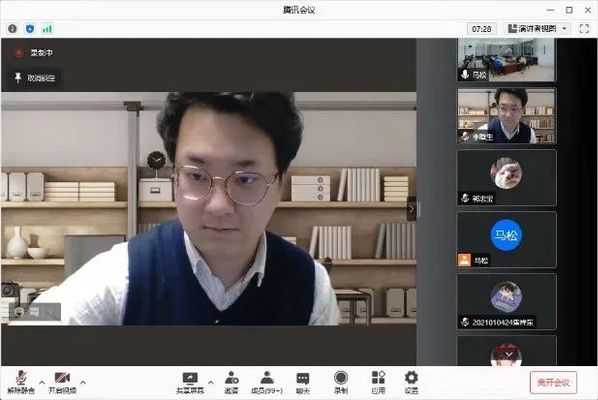Expand video options arrow beside camera
This screenshot has width=598, height=400.
click(83, 382)
